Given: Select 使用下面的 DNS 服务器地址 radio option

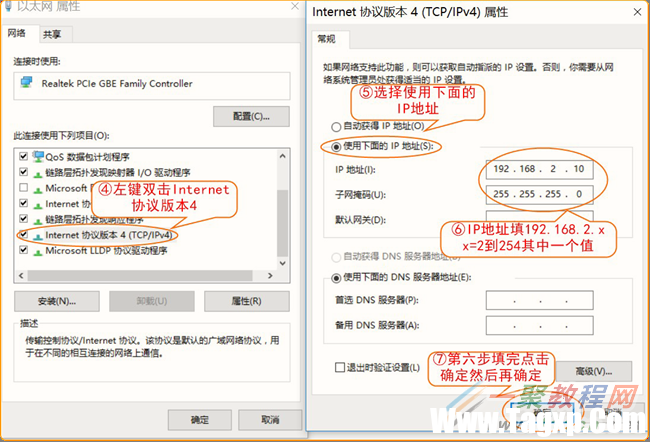Looking at the screenshot, I should pos(336,278).
